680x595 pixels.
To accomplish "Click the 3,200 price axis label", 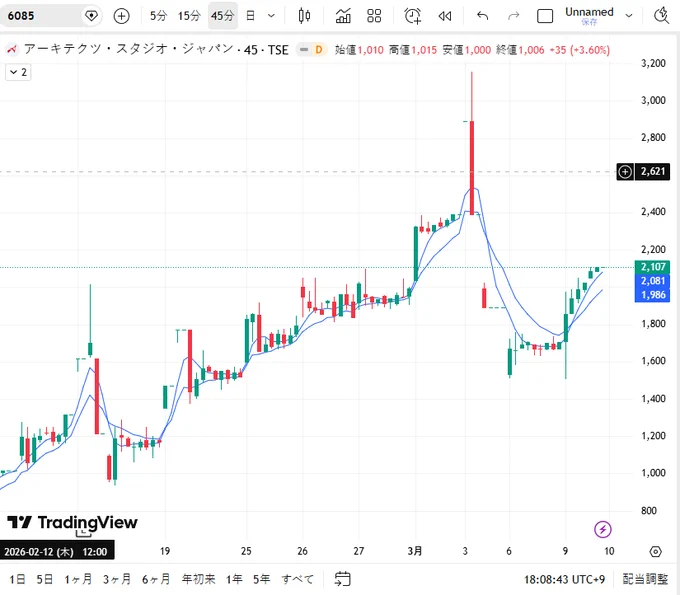I will point(653,63).
